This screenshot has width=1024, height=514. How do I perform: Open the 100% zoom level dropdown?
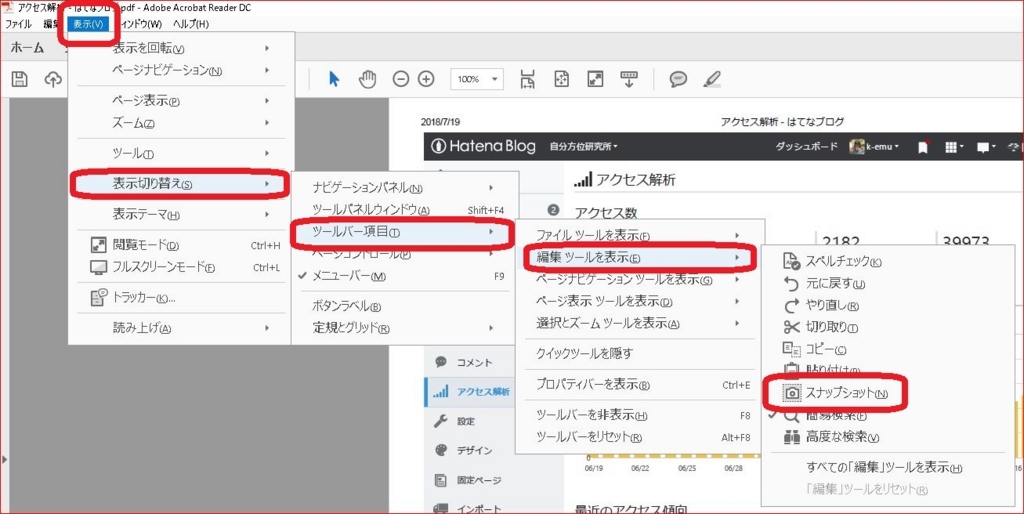[477, 80]
